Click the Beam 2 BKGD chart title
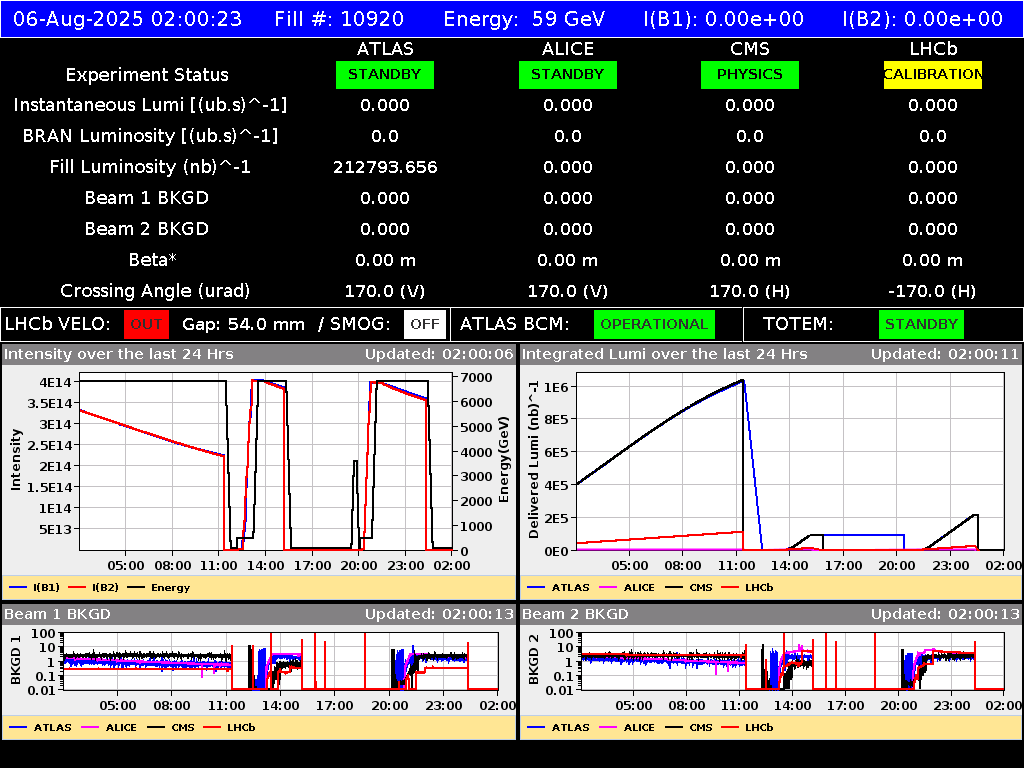This screenshot has width=1024, height=768. coord(575,614)
